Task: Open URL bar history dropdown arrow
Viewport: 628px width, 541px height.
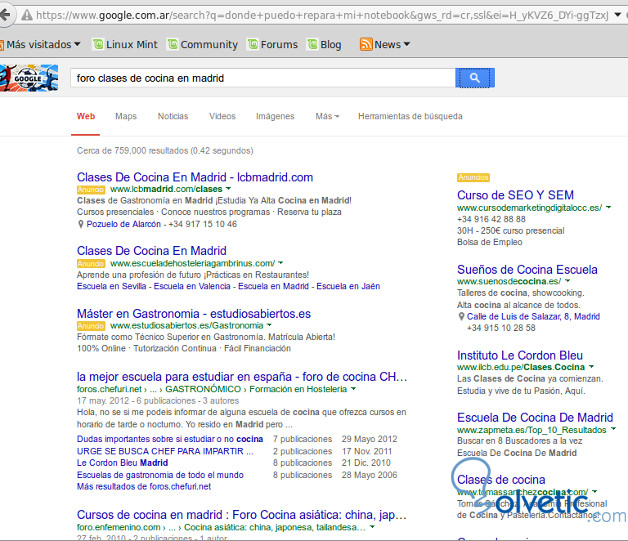Action: (x=618, y=15)
